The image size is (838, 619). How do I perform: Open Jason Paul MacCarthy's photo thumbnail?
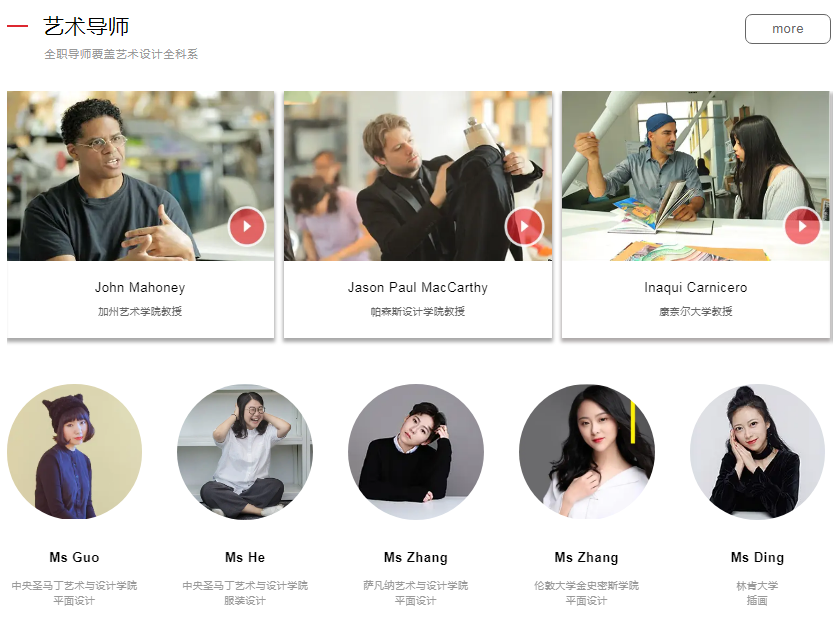pos(418,176)
